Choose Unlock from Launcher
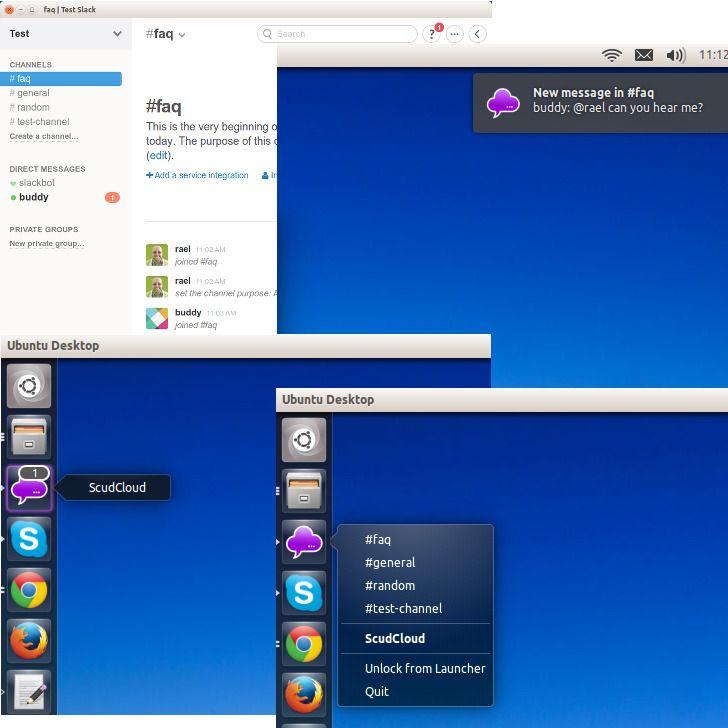This screenshot has width=728, height=728. pyautogui.click(x=425, y=669)
